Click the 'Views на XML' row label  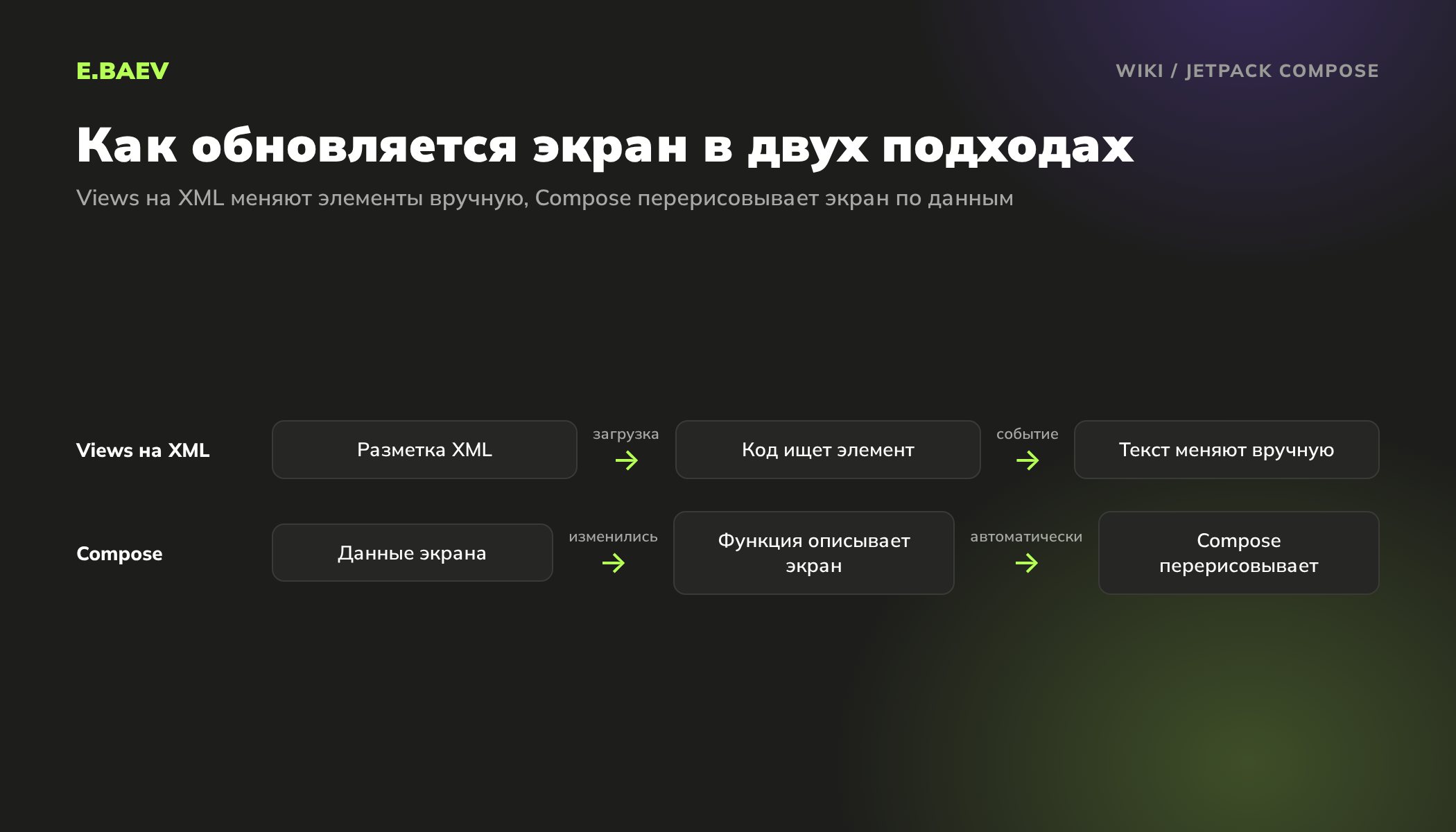click(x=143, y=450)
